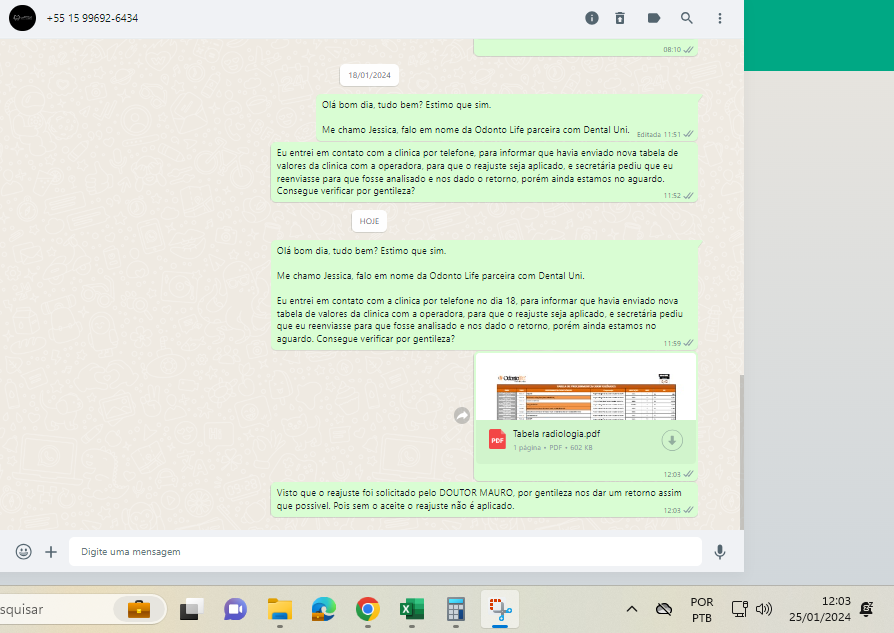The image size is (894, 633).
Task: Click the chat vertical scrollbar
Action: point(741,452)
